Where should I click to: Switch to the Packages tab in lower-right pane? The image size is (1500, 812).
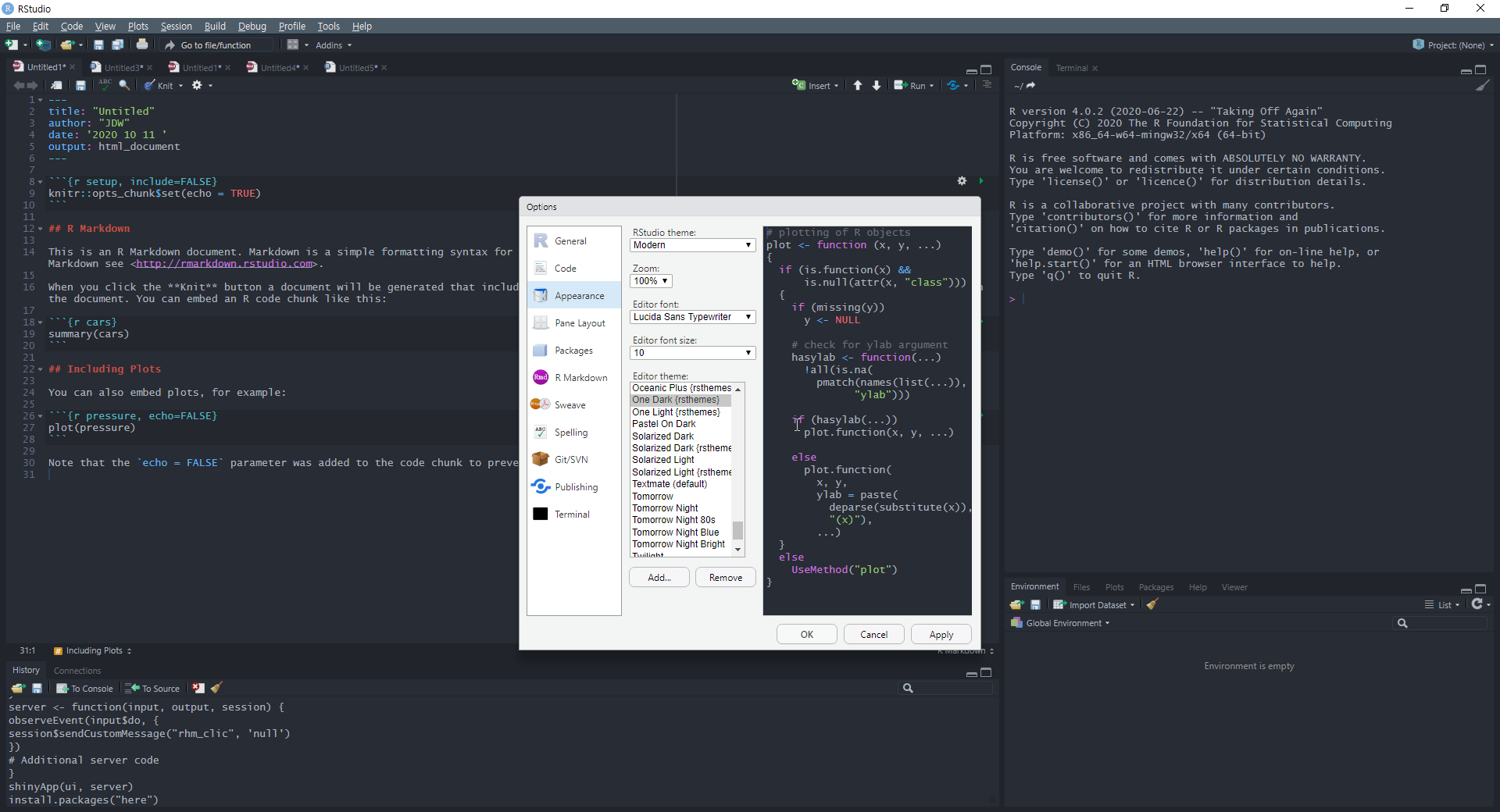coord(1156,587)
